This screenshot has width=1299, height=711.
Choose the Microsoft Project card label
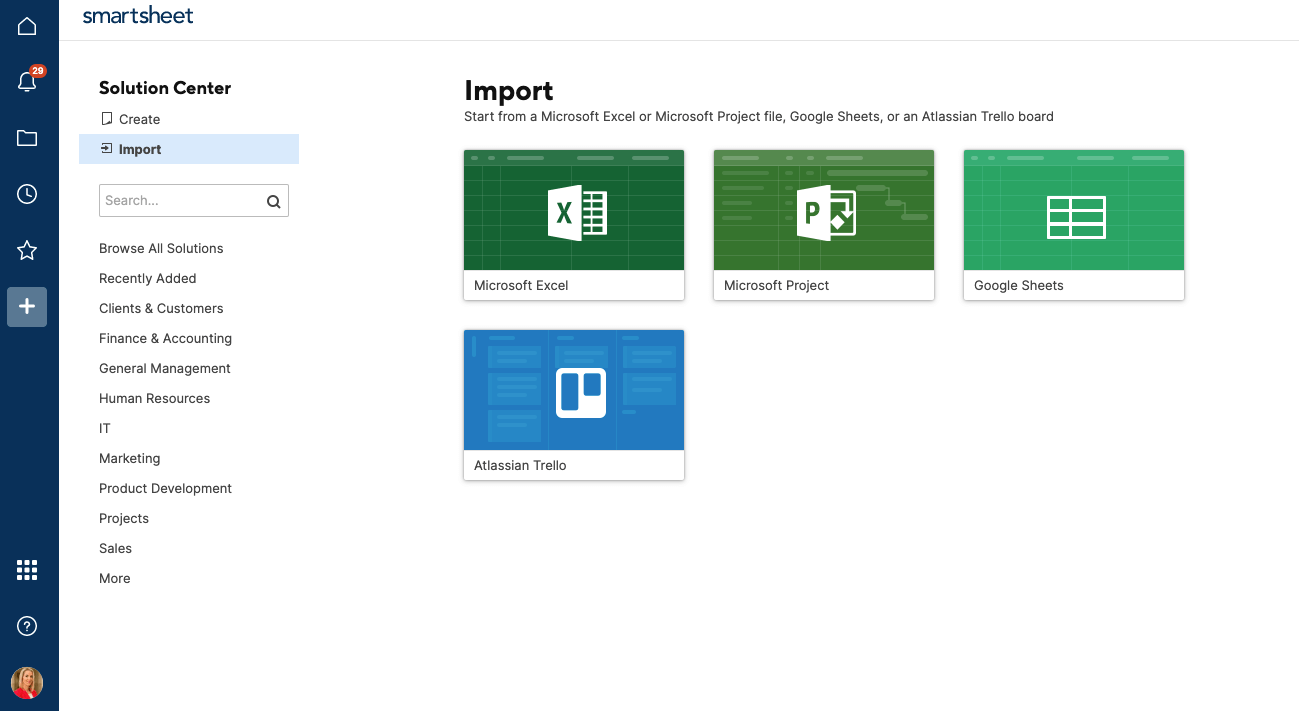point(777,285)
